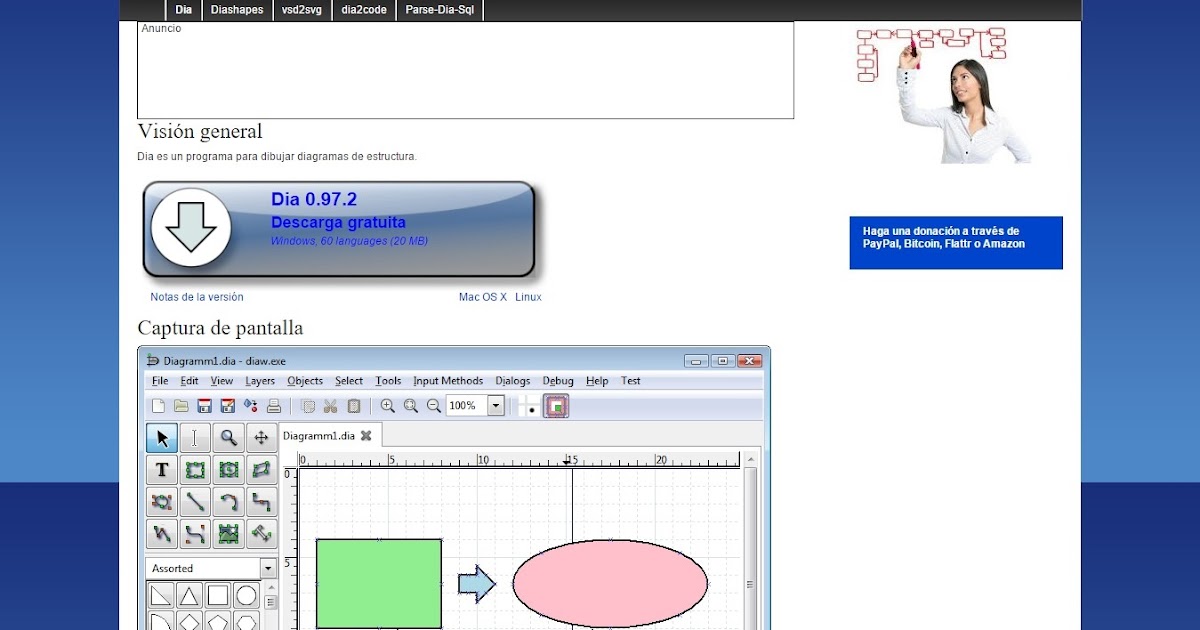Toggle object snapping button in toolbar
This screenshot has height=630, width=1200.
click(556, 406)
